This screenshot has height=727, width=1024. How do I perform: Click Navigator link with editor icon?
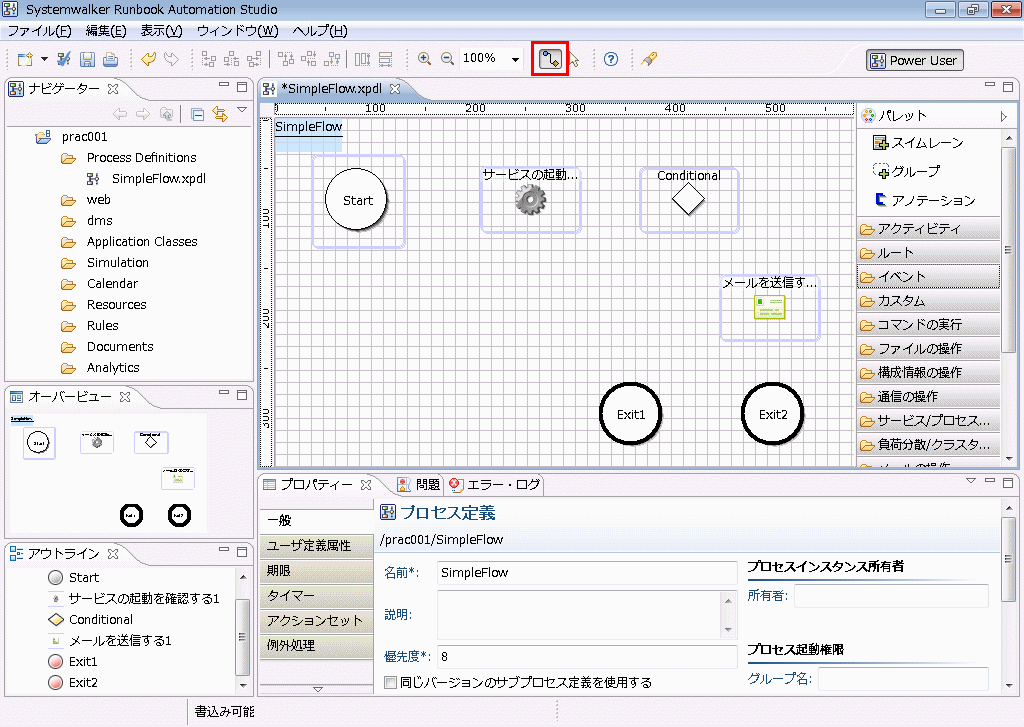tap(220, 114)
